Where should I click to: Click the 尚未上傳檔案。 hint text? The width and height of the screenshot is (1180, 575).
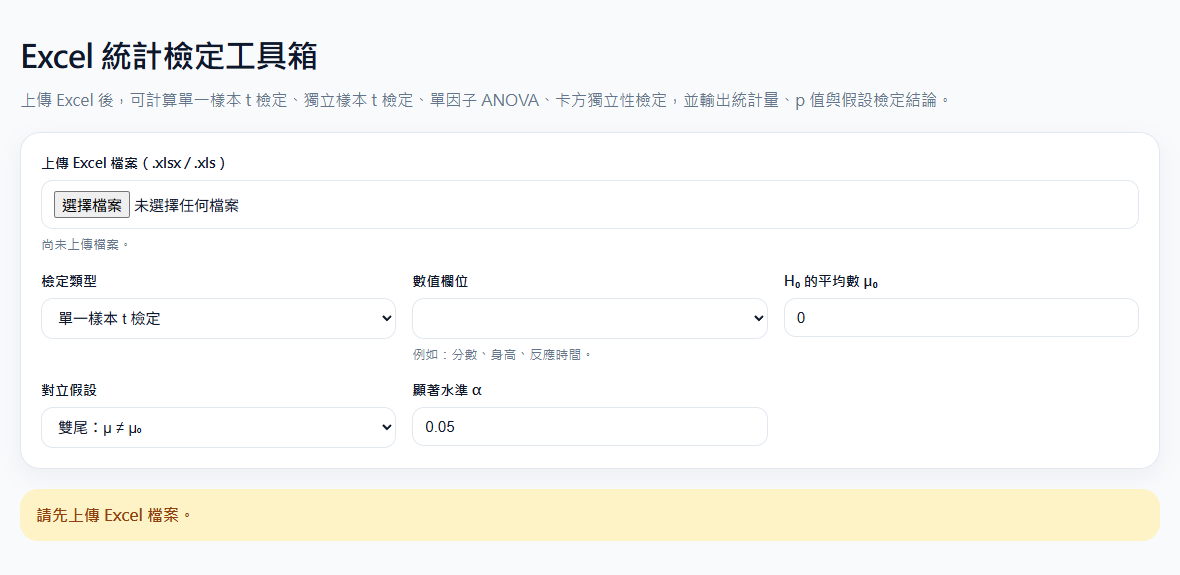point(85,245)
